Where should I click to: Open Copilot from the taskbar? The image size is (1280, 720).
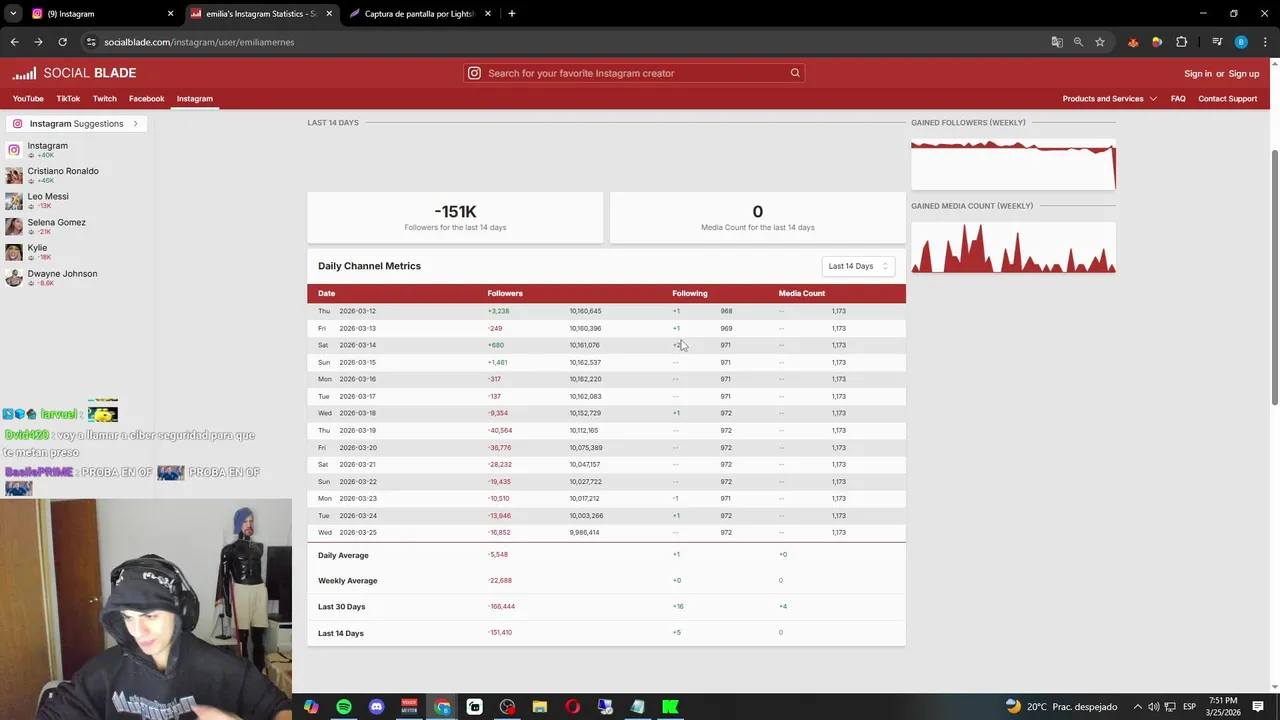tap(311, 707)
